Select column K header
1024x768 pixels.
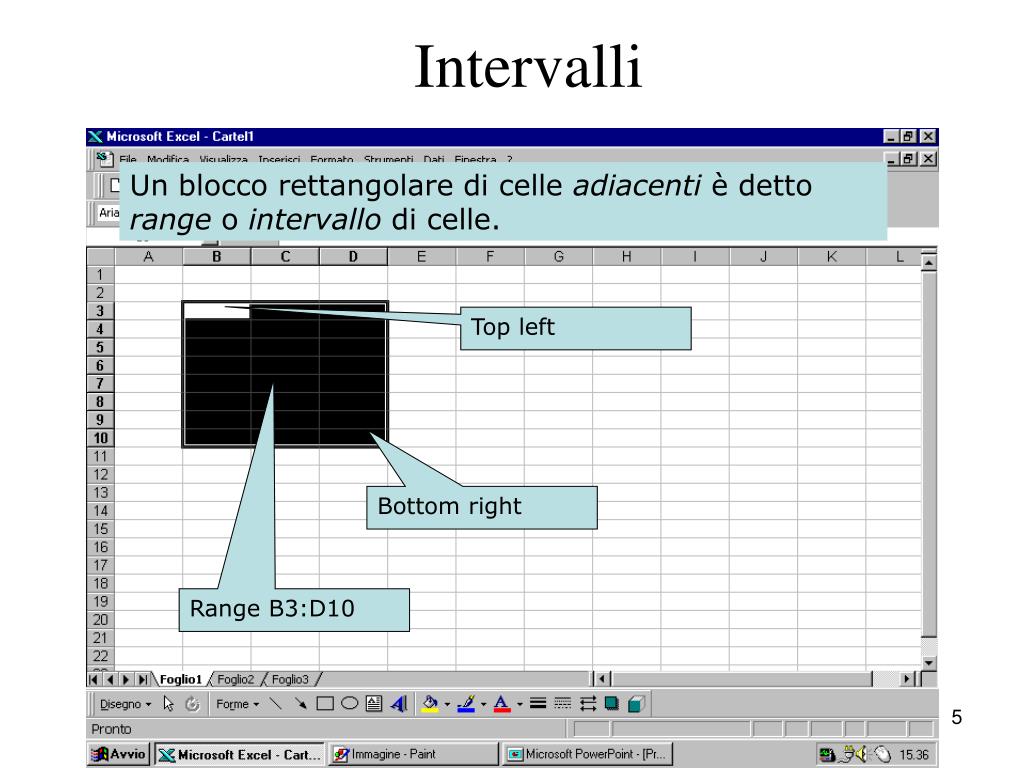point(831,257)
